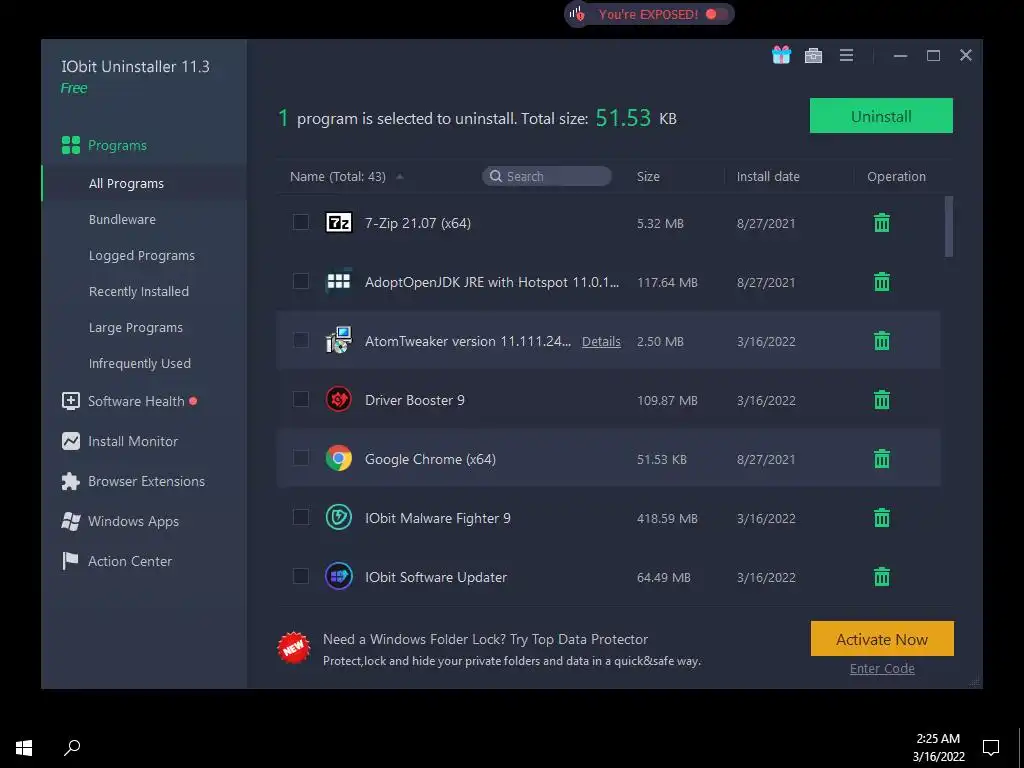Image resolution: width=1024 pixels, height=768 pixels.
Task: Click the AtomTweaker program icon
Action: coord(338,340)
